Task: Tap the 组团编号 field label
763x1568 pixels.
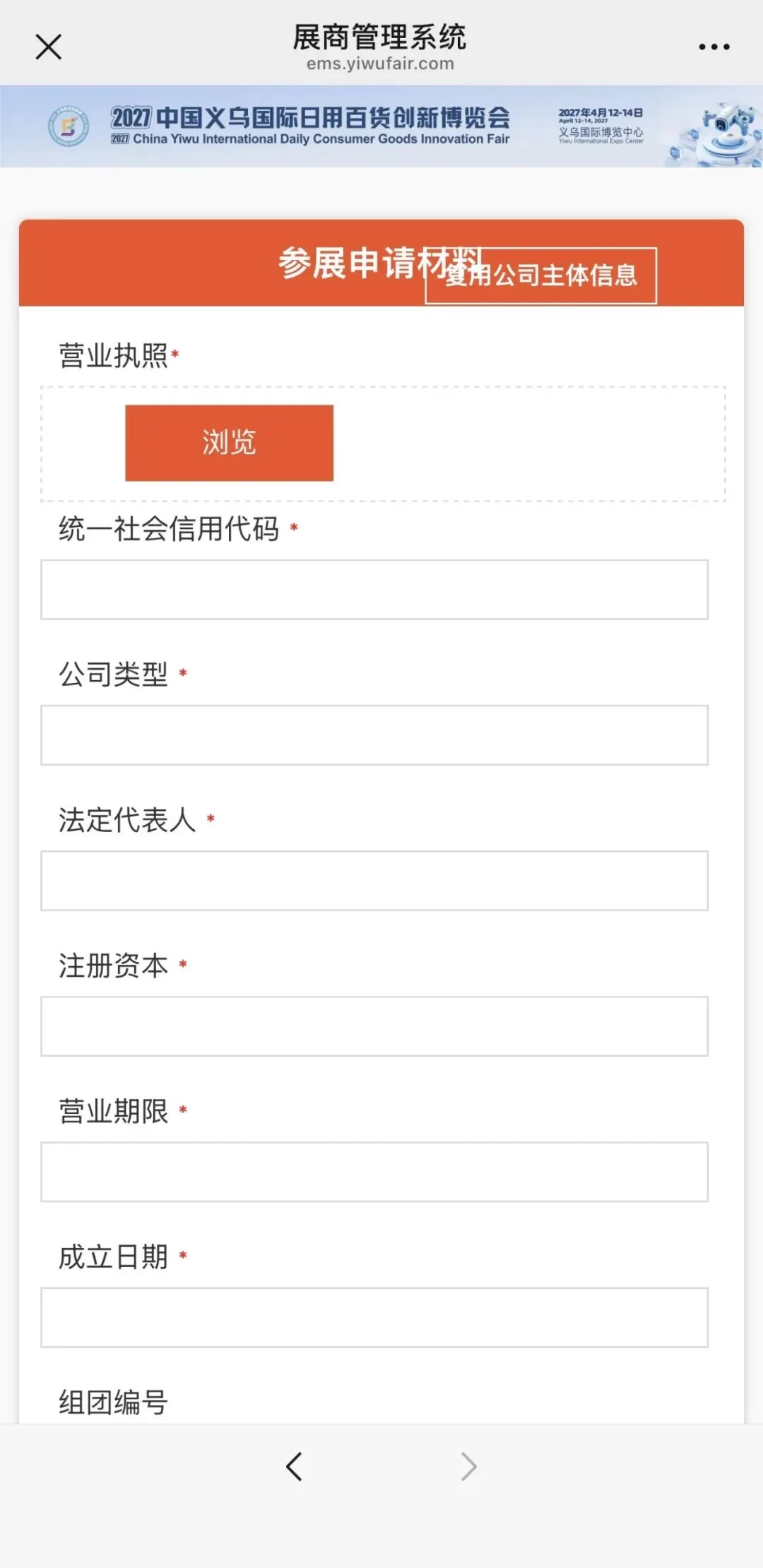Action: 113,1402
